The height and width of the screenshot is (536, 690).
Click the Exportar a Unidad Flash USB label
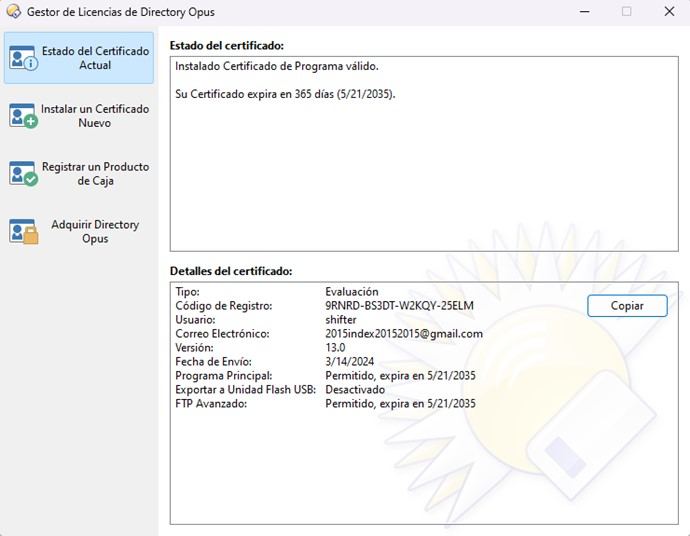(x=246, y=389)
